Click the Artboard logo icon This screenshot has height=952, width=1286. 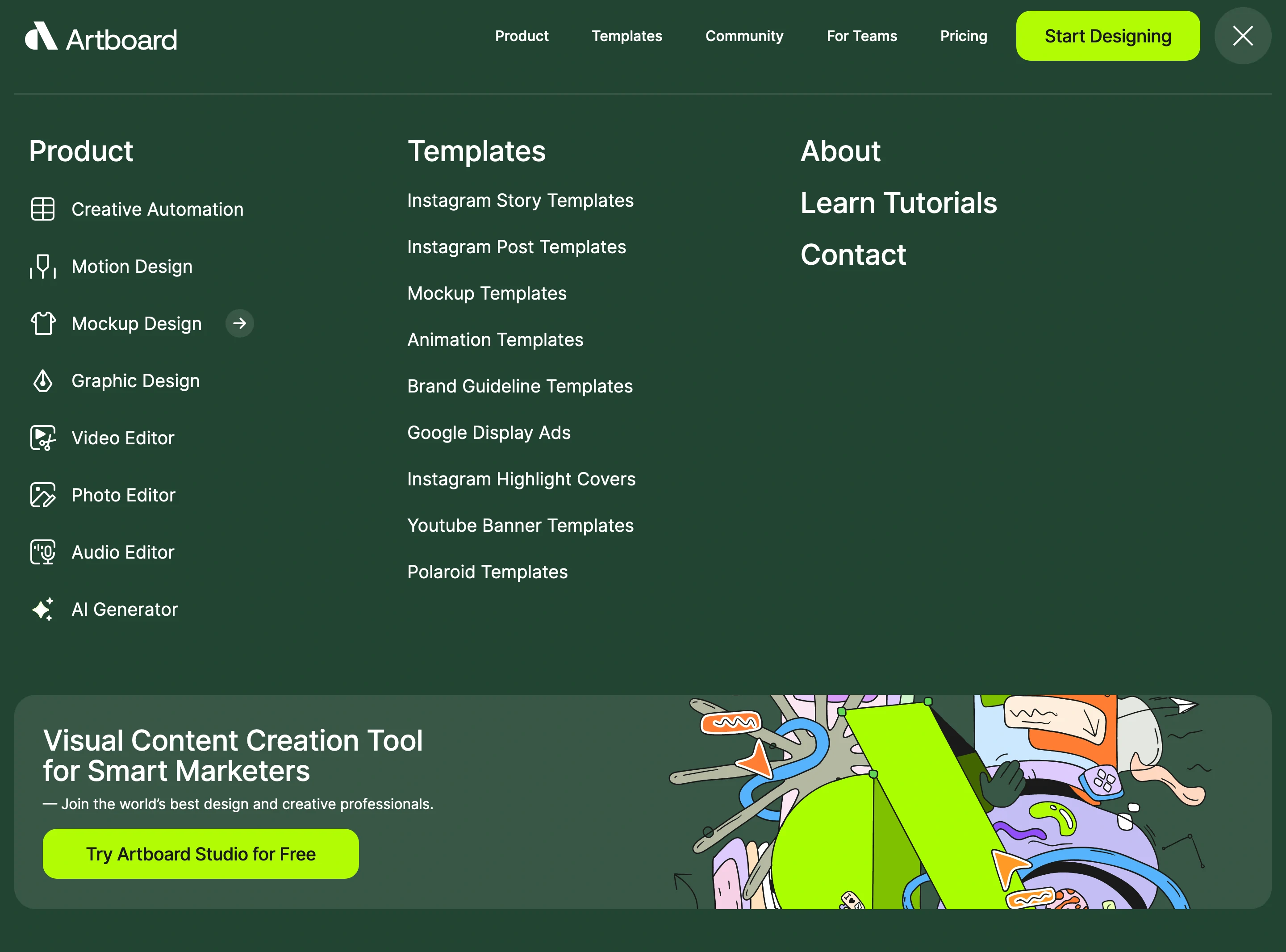(41, 36)
